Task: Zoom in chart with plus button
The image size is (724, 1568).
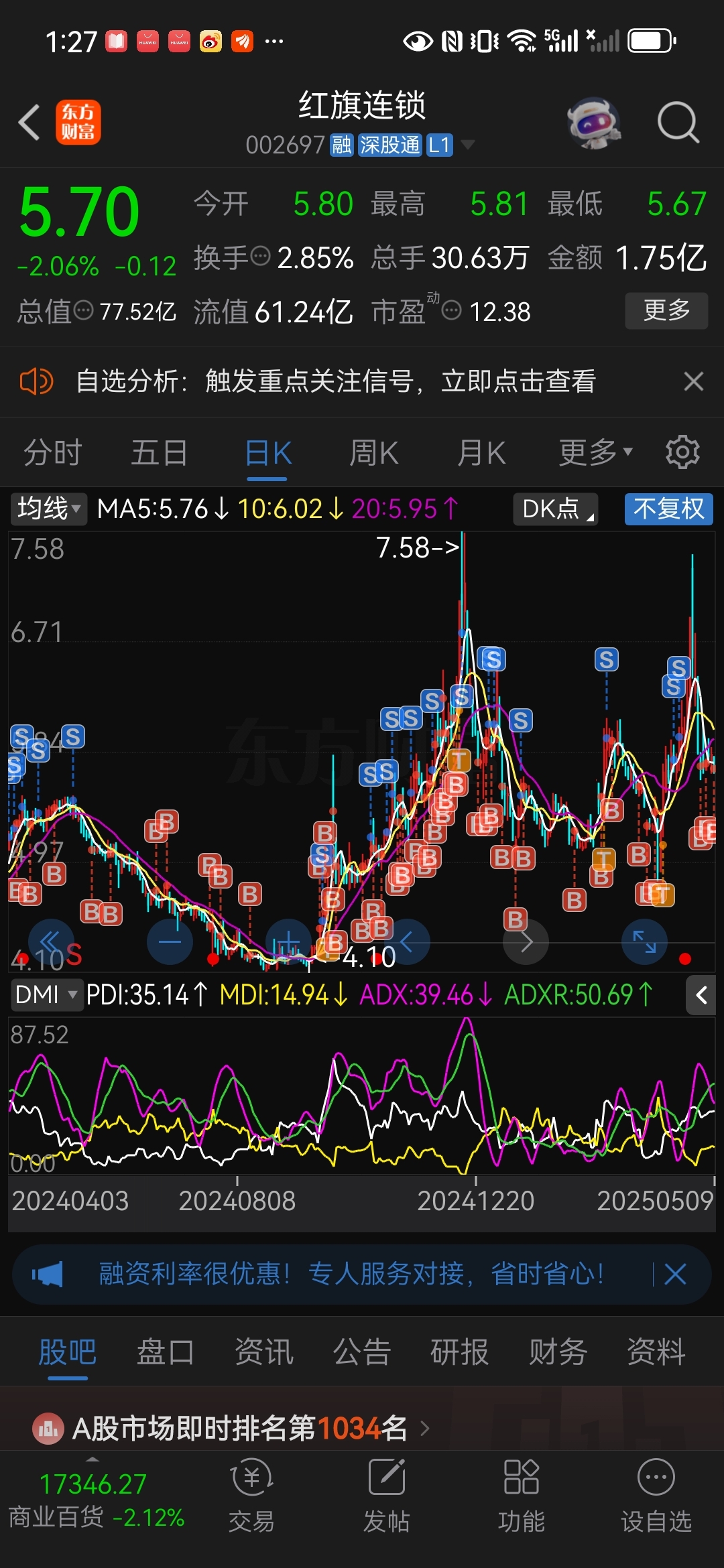Action: 289,941
